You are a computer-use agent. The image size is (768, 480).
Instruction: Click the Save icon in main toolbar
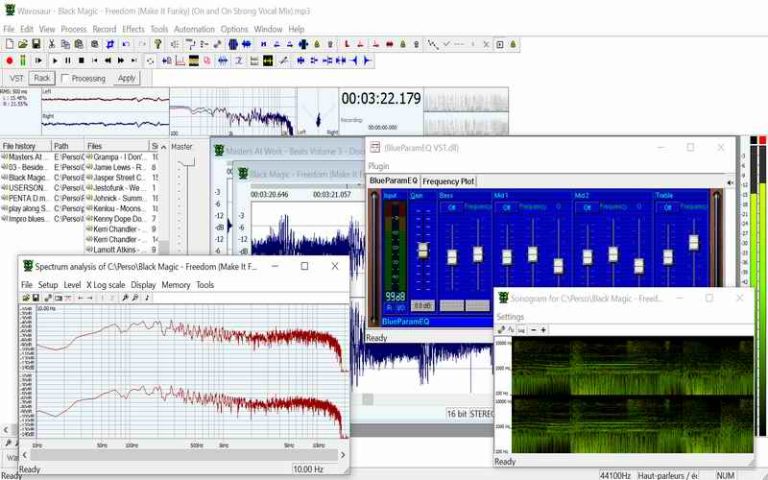[36, 44]
